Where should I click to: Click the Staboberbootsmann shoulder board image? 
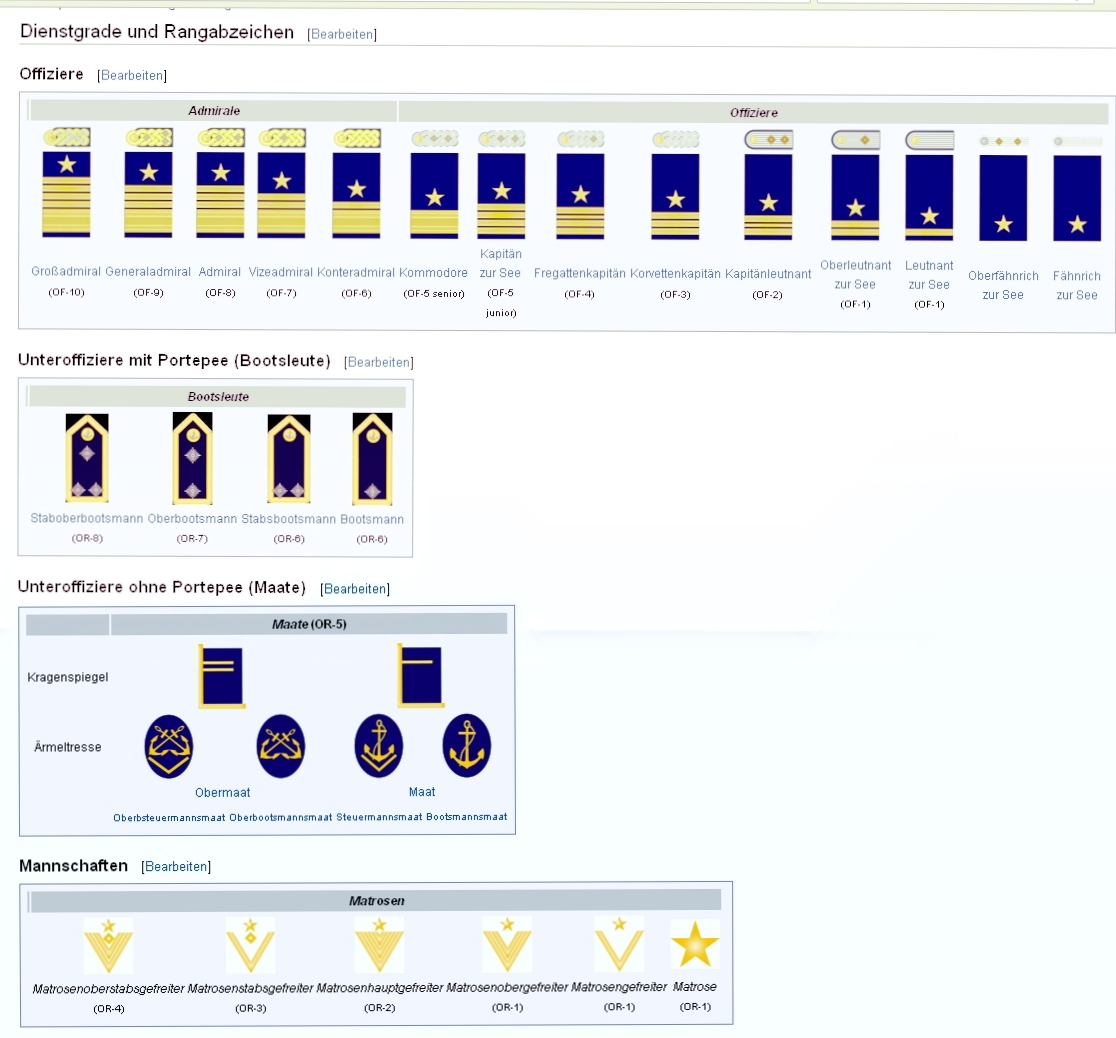[x=86, y=457]
